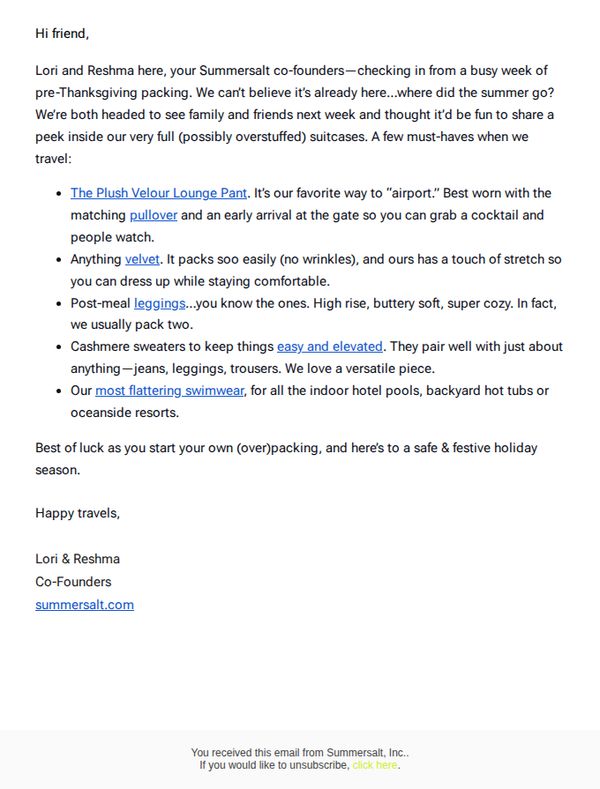Select the Happy travels sign-off line

pos(78,513)
